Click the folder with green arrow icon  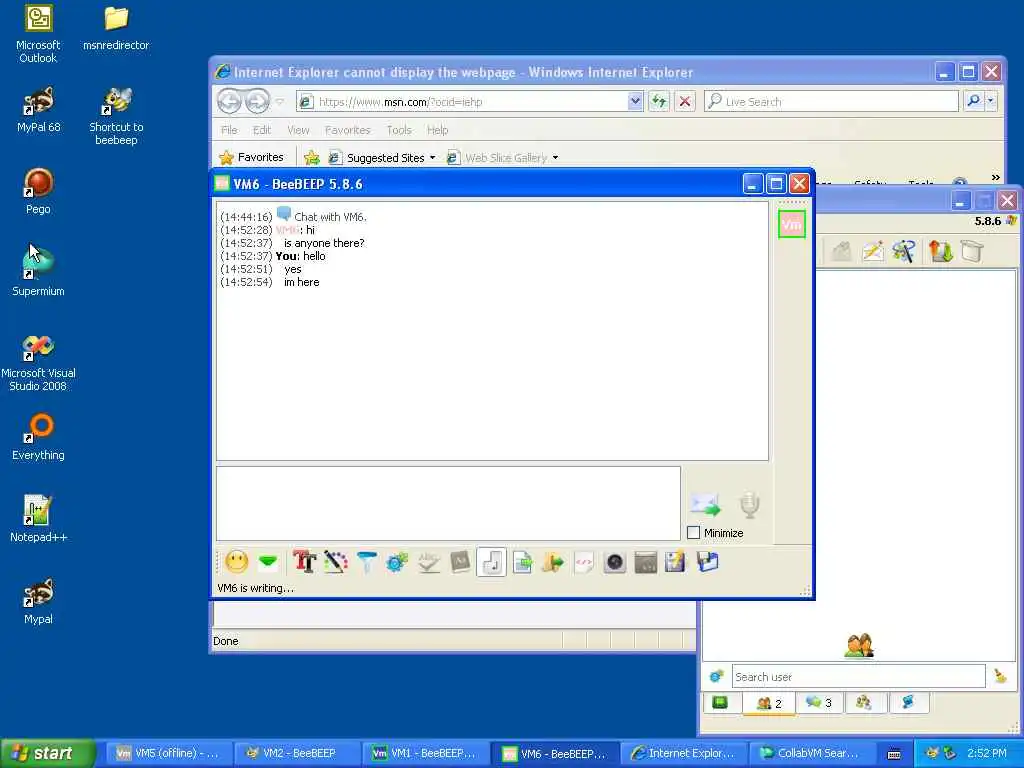[x=552, y=562]
